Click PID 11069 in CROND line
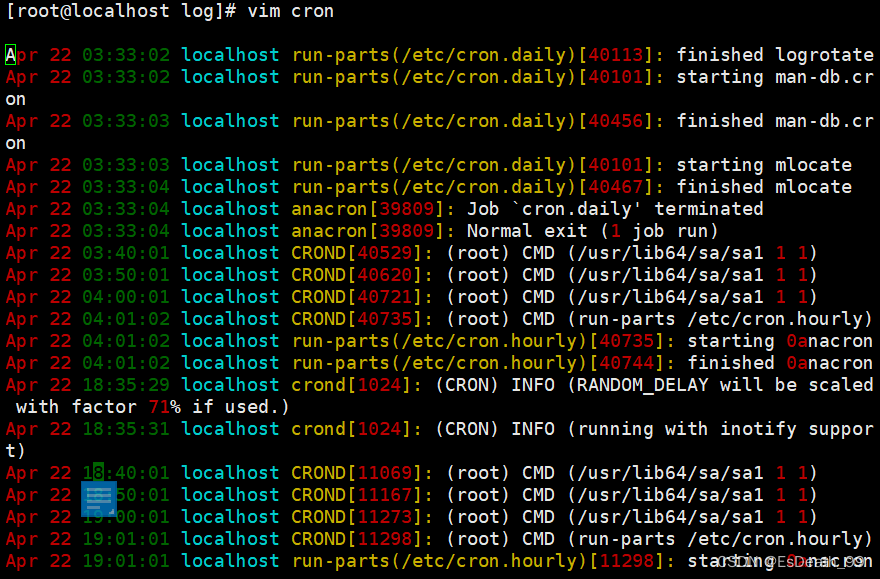The height and width of the screenshot is (579, 880). 385,473
